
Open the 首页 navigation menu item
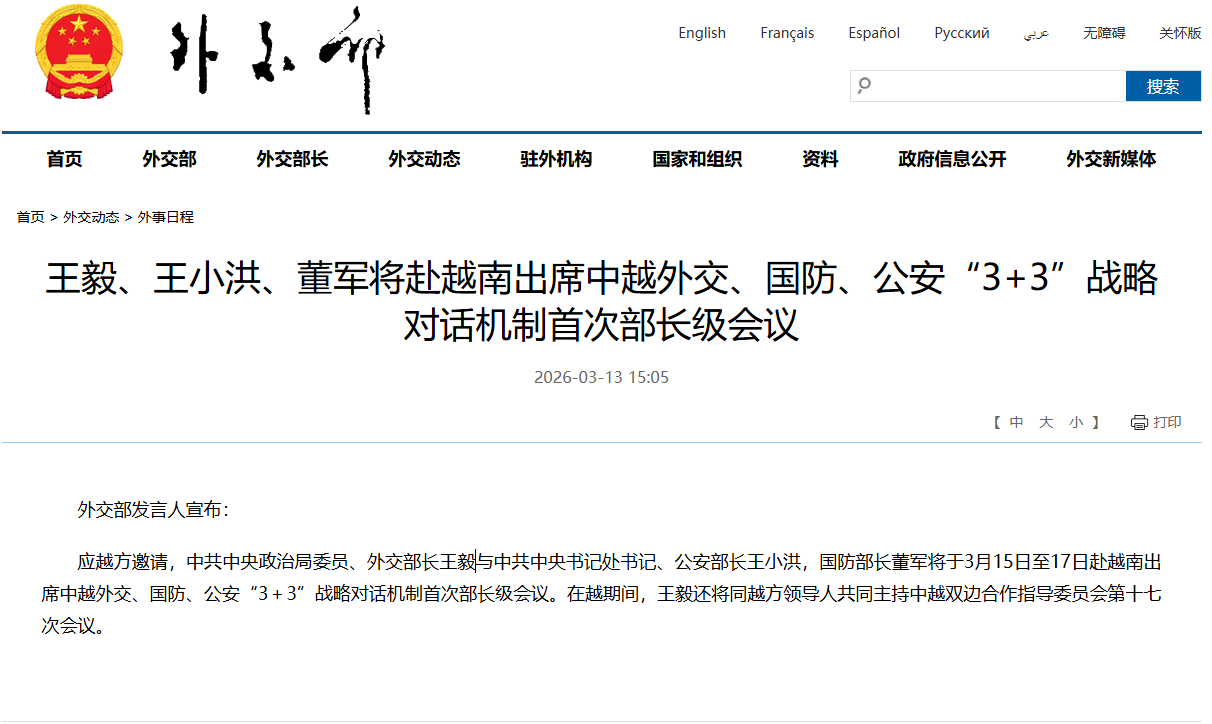pos(64,159)
